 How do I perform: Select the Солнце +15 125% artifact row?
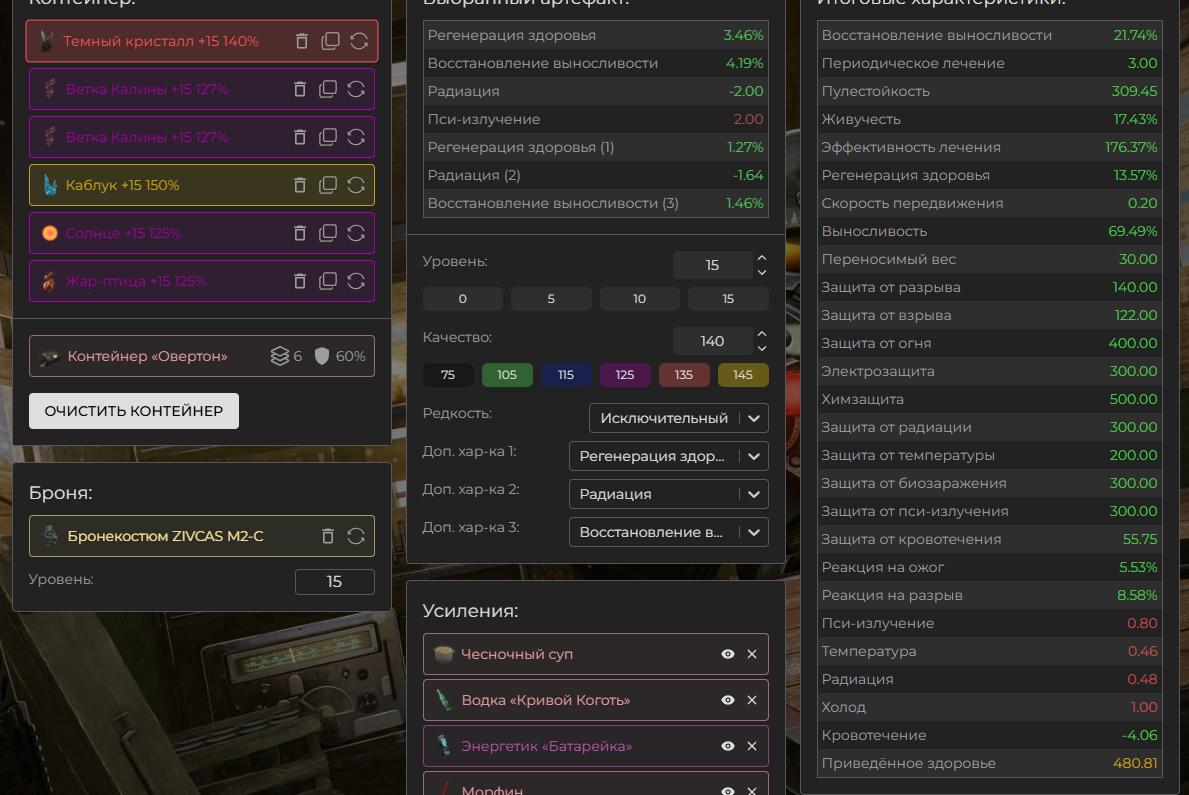click(x=202, y=233)
